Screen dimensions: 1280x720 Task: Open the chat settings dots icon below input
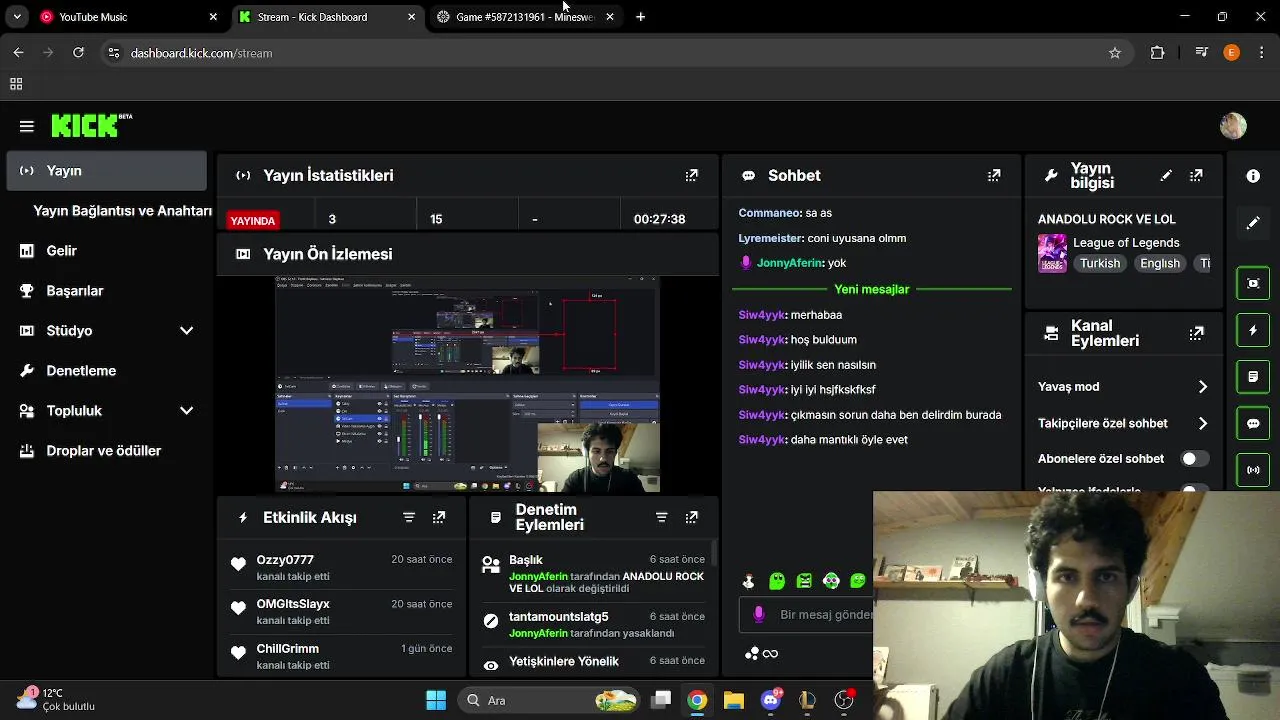coord(752,654)
